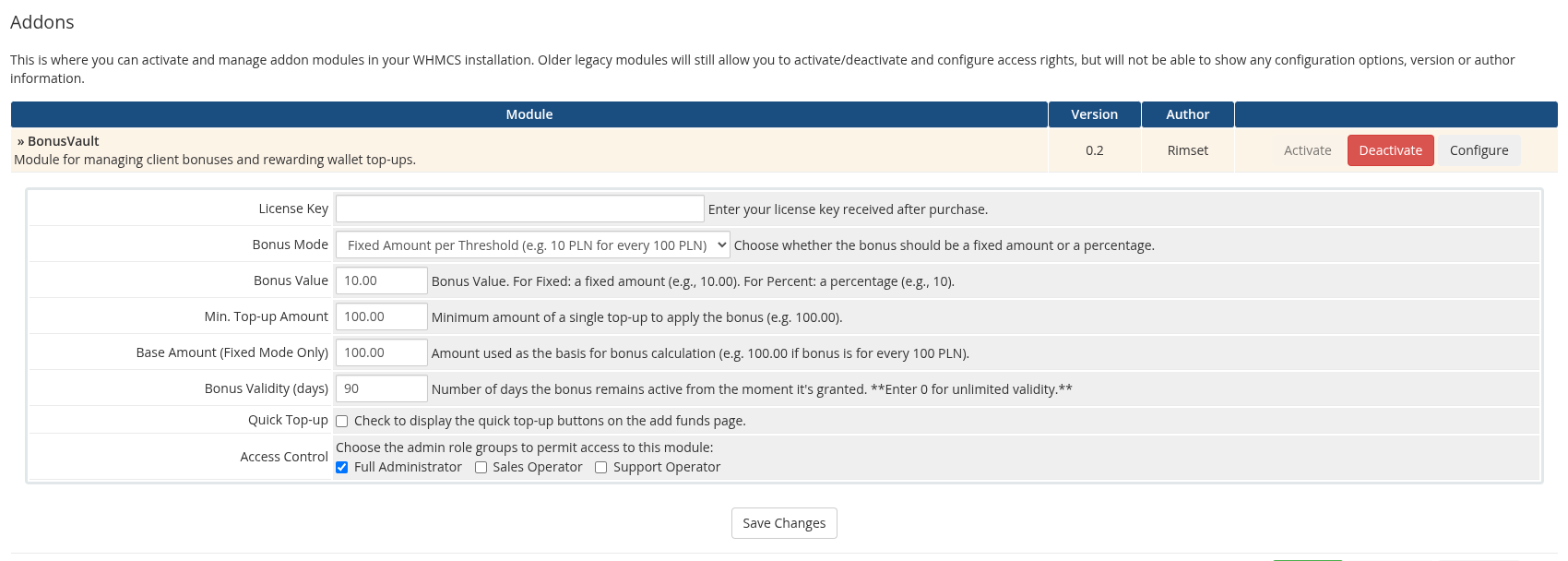Click the Bonus Validity days field
1568x561 pixels.
pyautogui.click(x=381, y=388)
